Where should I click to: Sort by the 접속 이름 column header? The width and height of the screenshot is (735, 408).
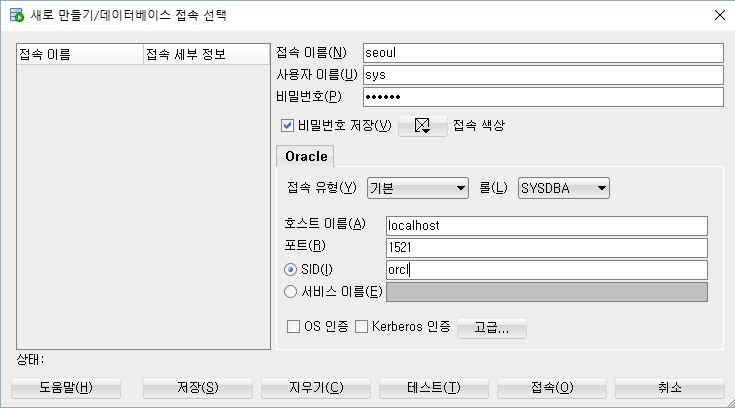[80, 54]
